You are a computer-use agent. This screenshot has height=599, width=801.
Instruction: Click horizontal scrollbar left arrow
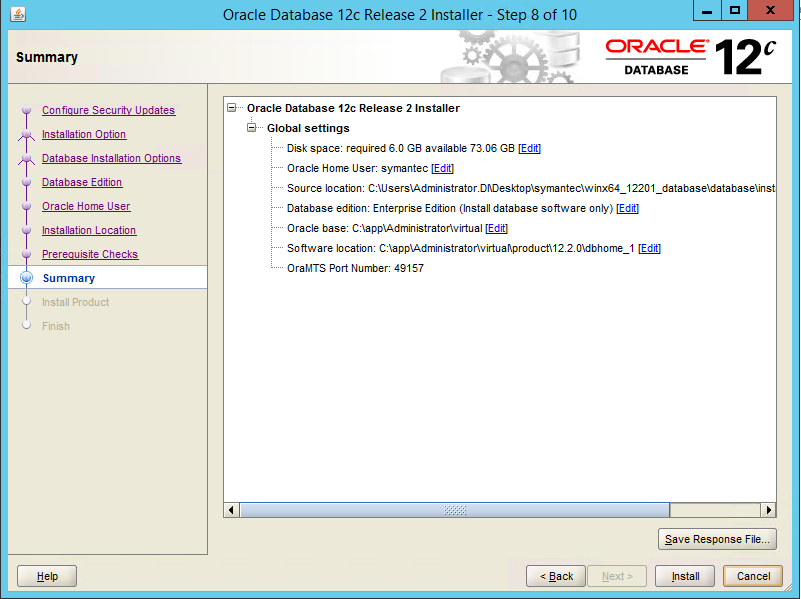[x=231, y=510]
